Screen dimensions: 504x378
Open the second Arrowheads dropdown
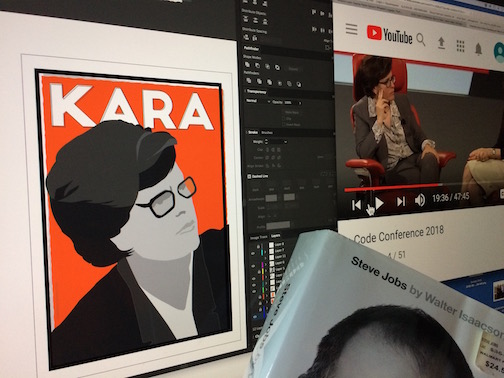289,197
